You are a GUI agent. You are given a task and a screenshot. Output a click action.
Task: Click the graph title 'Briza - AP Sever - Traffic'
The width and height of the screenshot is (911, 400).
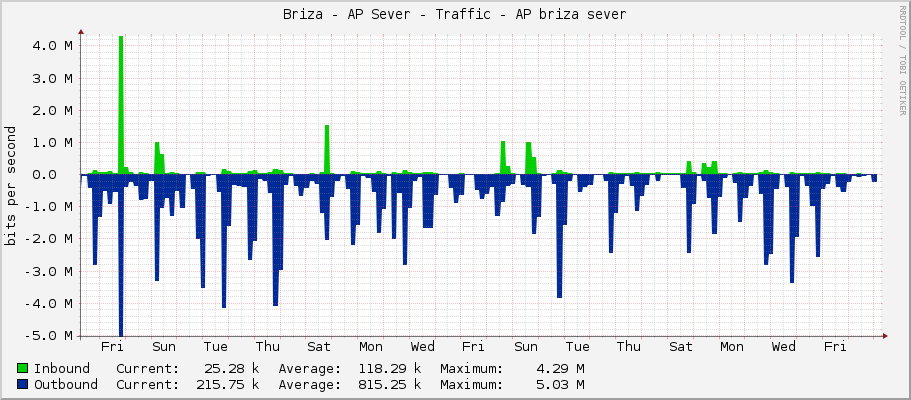point(394,14)
